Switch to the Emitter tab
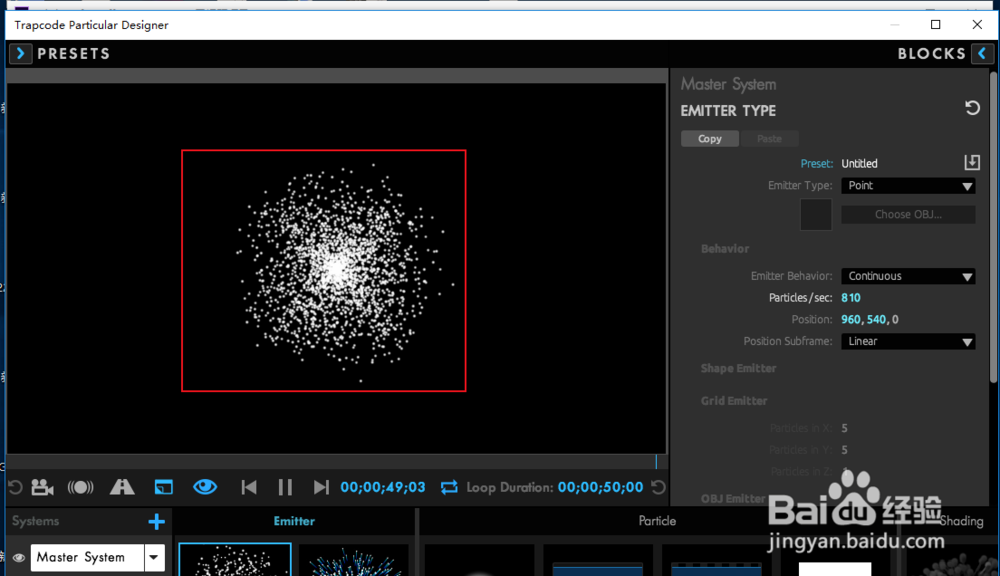Screen dimensions: 1000x576 tap(294, 521)
